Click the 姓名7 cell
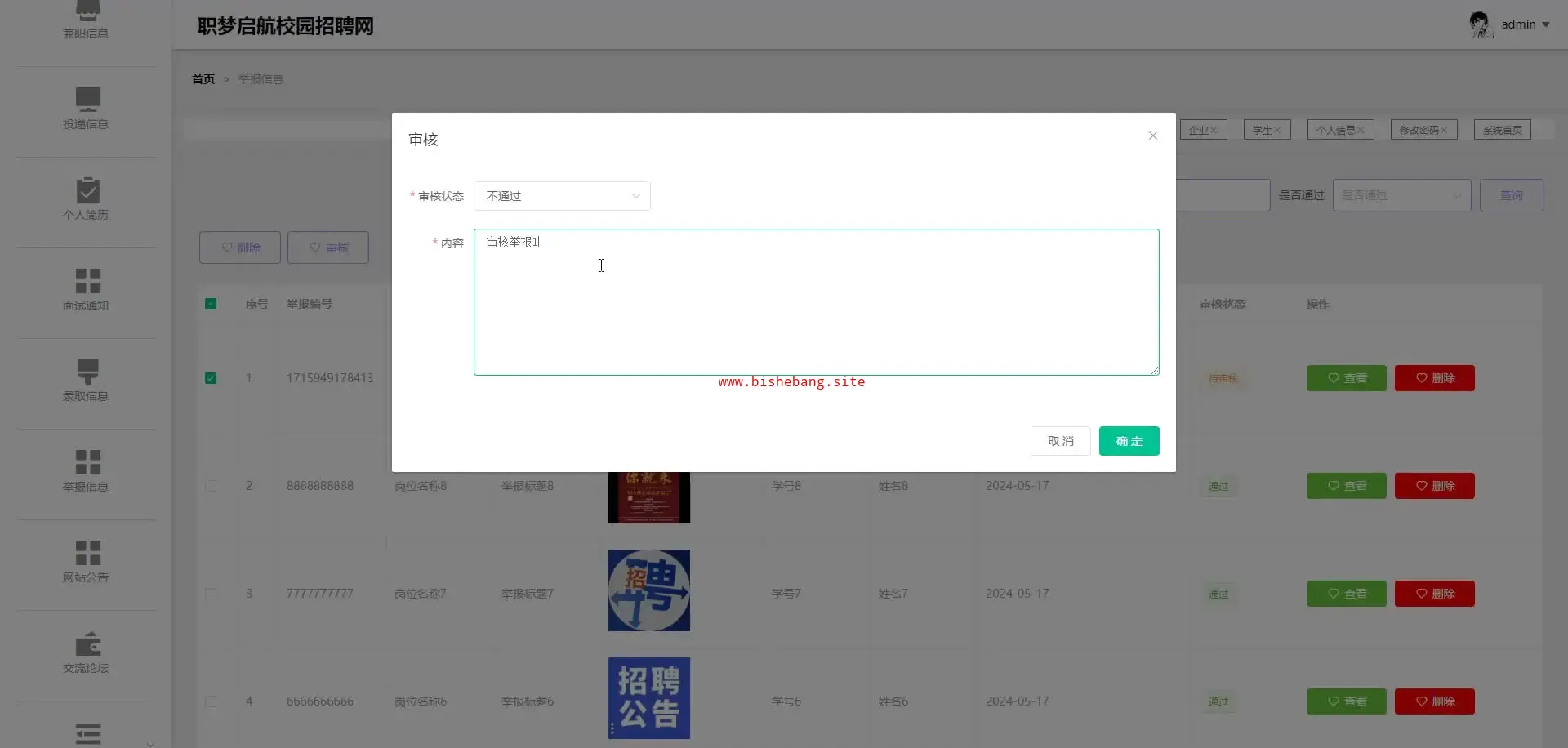Viewport: 1568px width, 748px height. pos(893,594)
